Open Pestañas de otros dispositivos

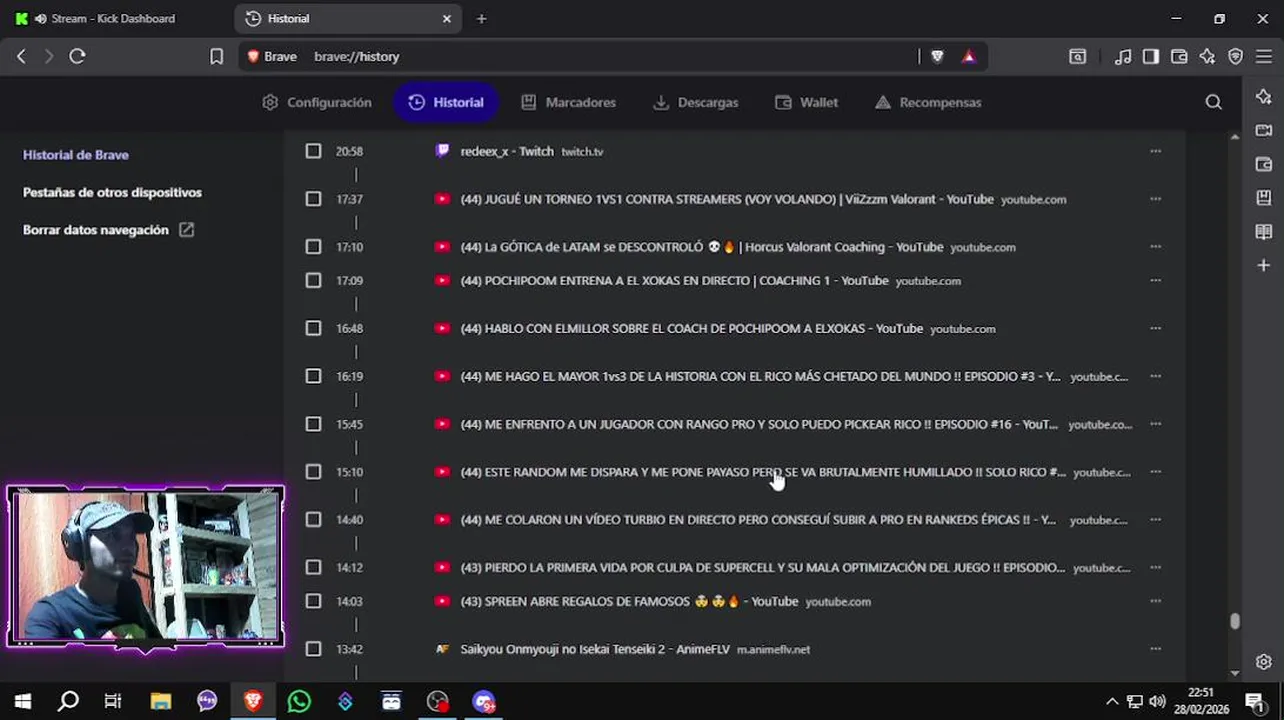click(112, 192)
